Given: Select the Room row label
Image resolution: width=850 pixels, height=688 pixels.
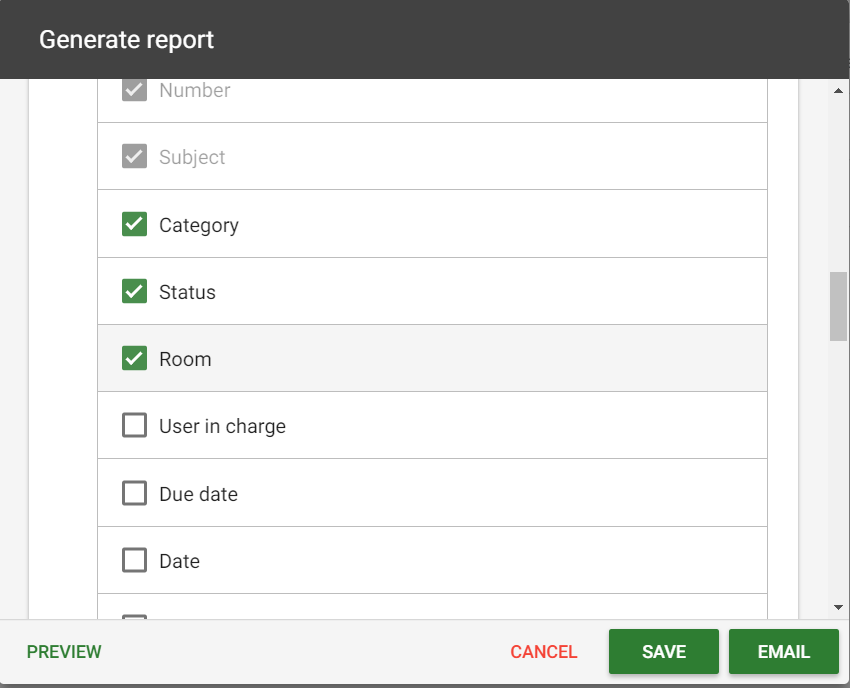Looking at the screenshot, I should pyautogui.click(x=185, y=359).
